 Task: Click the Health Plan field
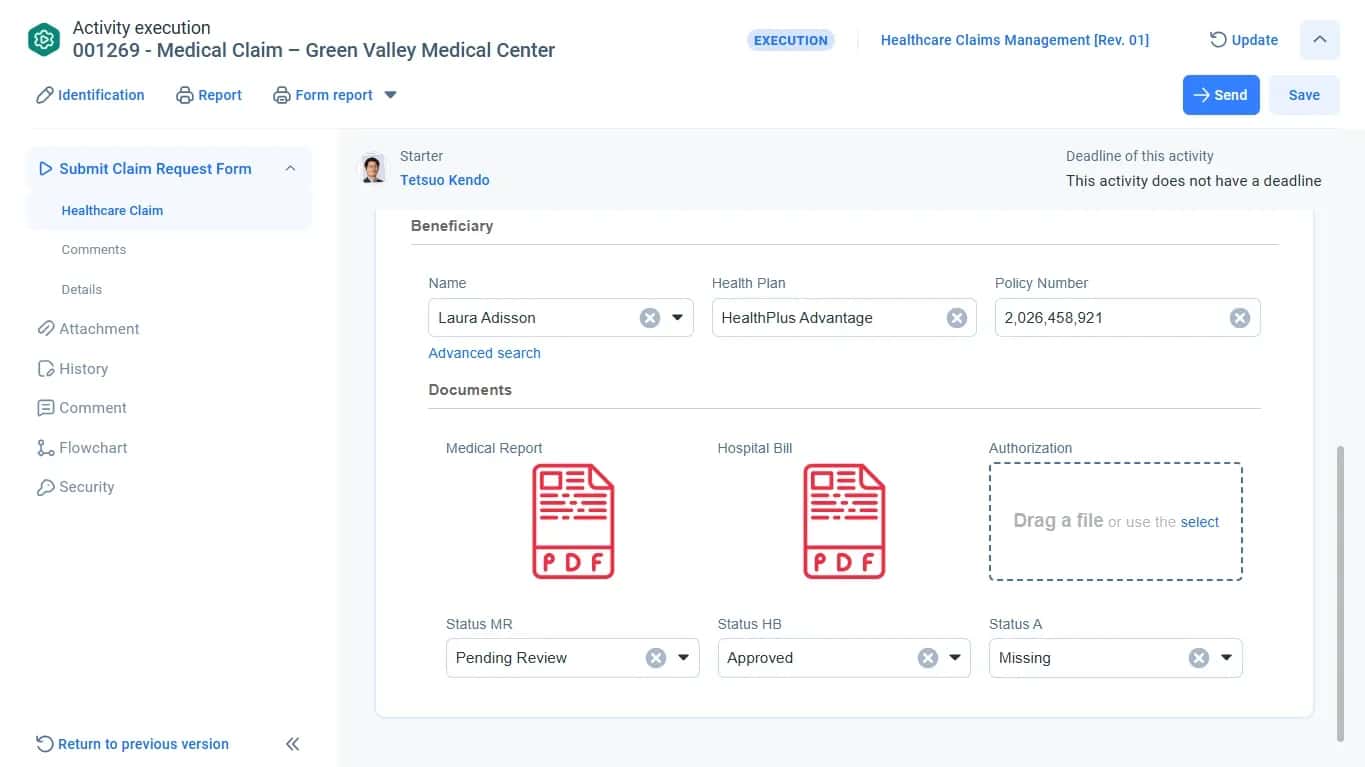click(x=844, y=318)
